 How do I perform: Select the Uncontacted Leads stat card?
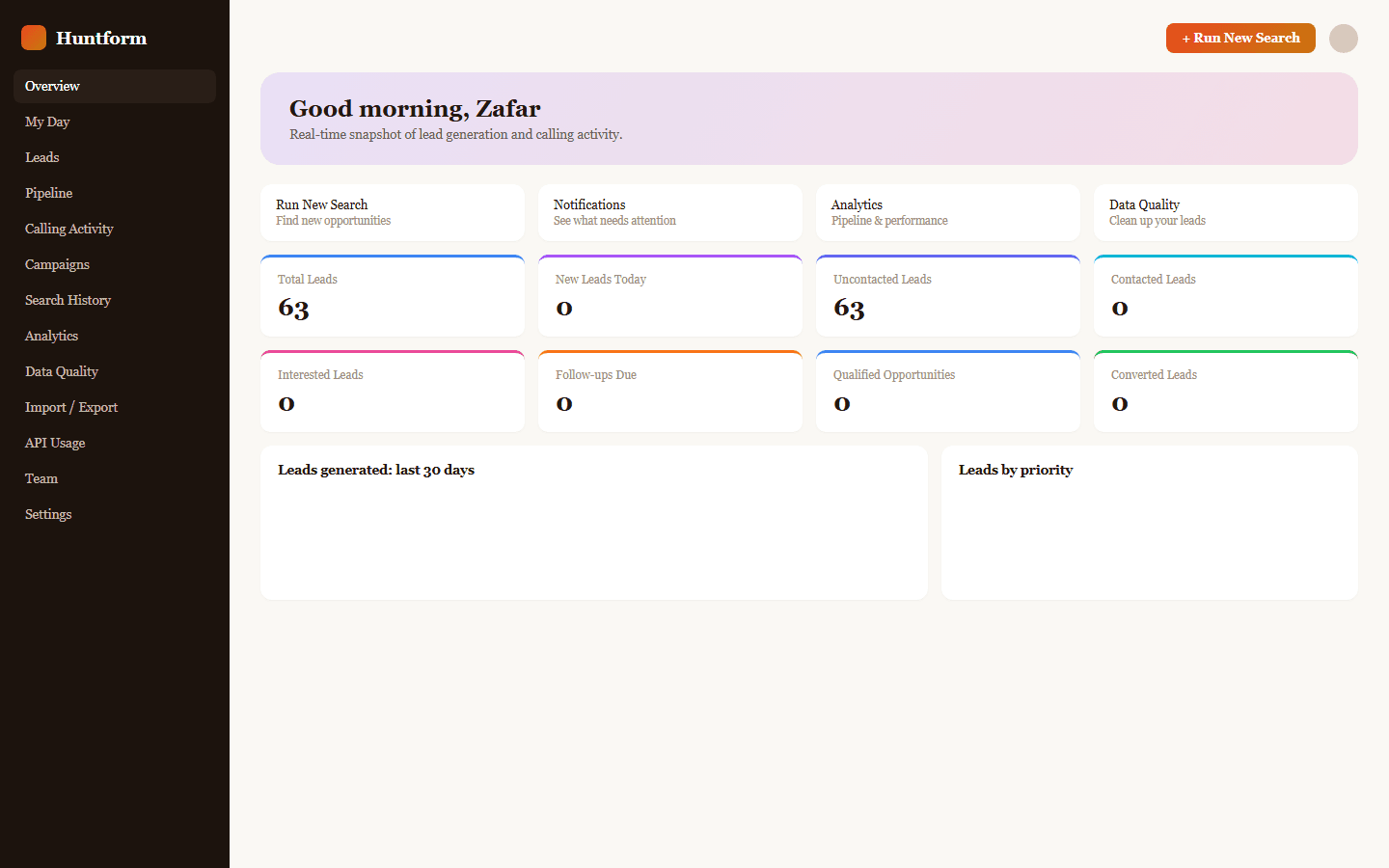click(948, 296)
